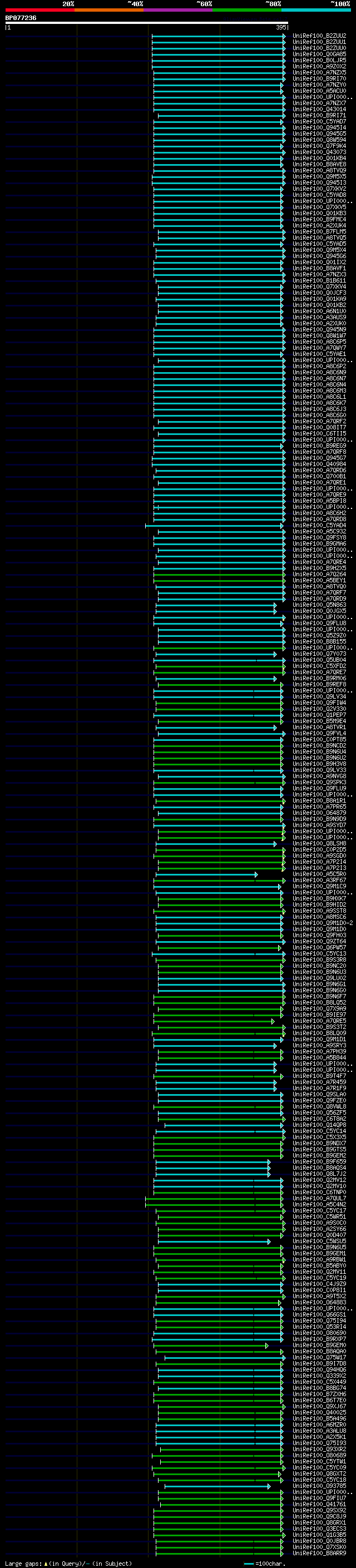This screenshot has width=356, height=1568.
Task: Click hit label UniRef100_C5YAD7
Action: 319,122
